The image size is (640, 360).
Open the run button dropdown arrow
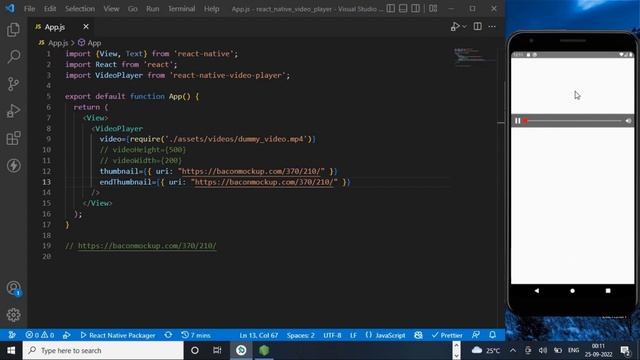click(x=464, y=27)
